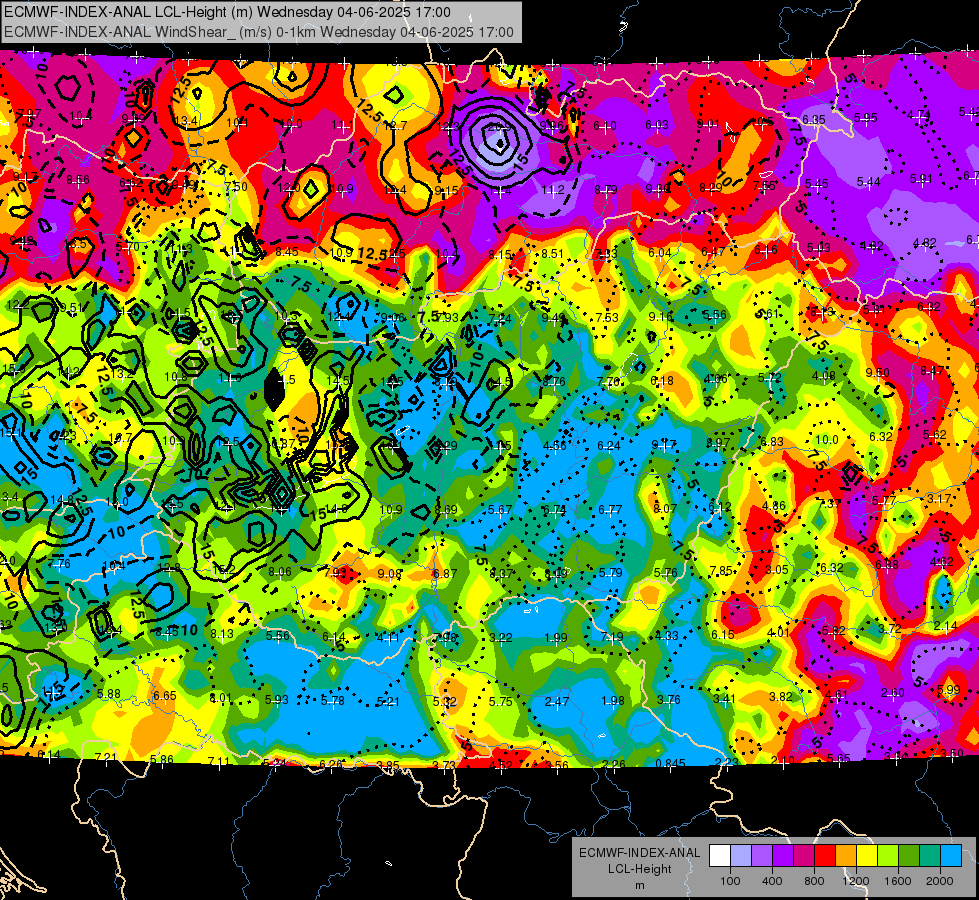Click the wind shear value 7.70
Screen dimensions: 979x900
608,382
